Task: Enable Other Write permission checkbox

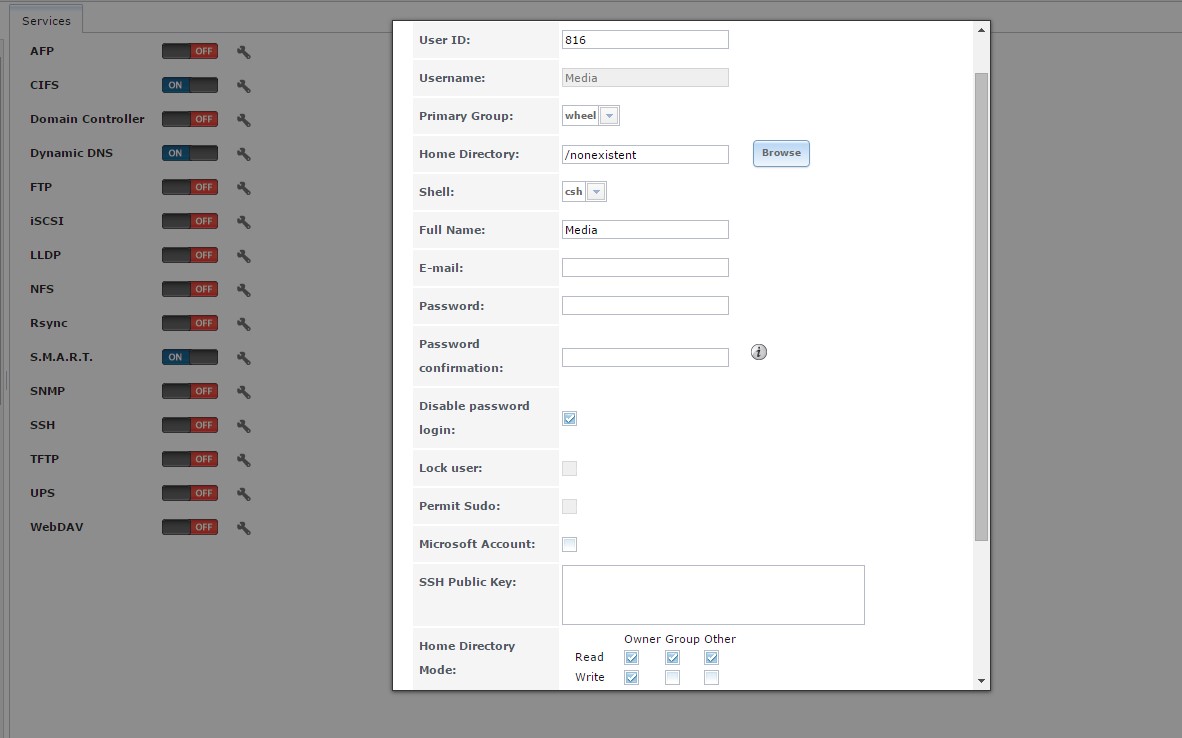Action: pos(711,678)
